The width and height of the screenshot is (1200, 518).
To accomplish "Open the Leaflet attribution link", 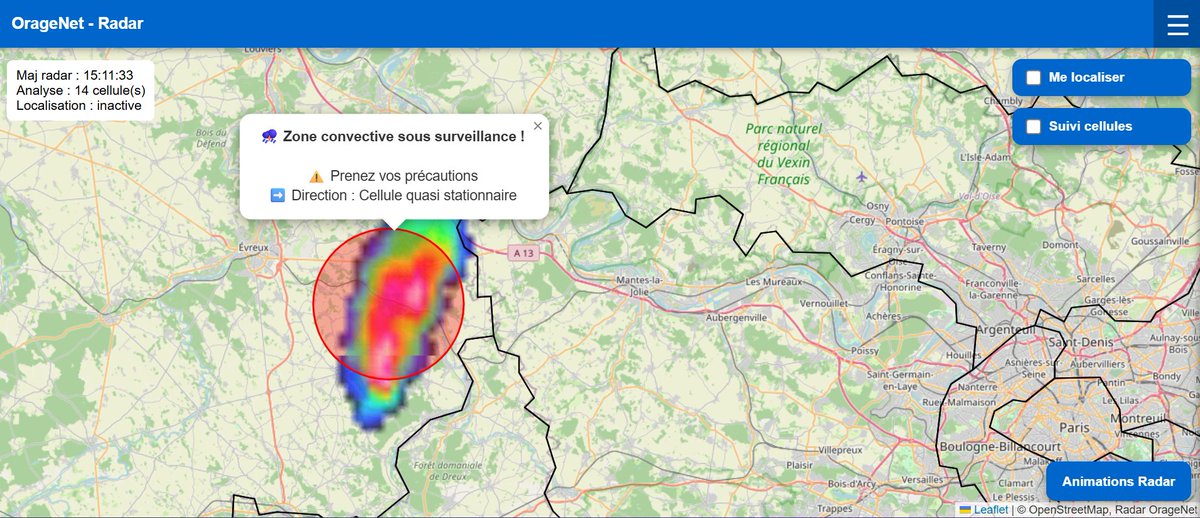I will tap(983, 510).
